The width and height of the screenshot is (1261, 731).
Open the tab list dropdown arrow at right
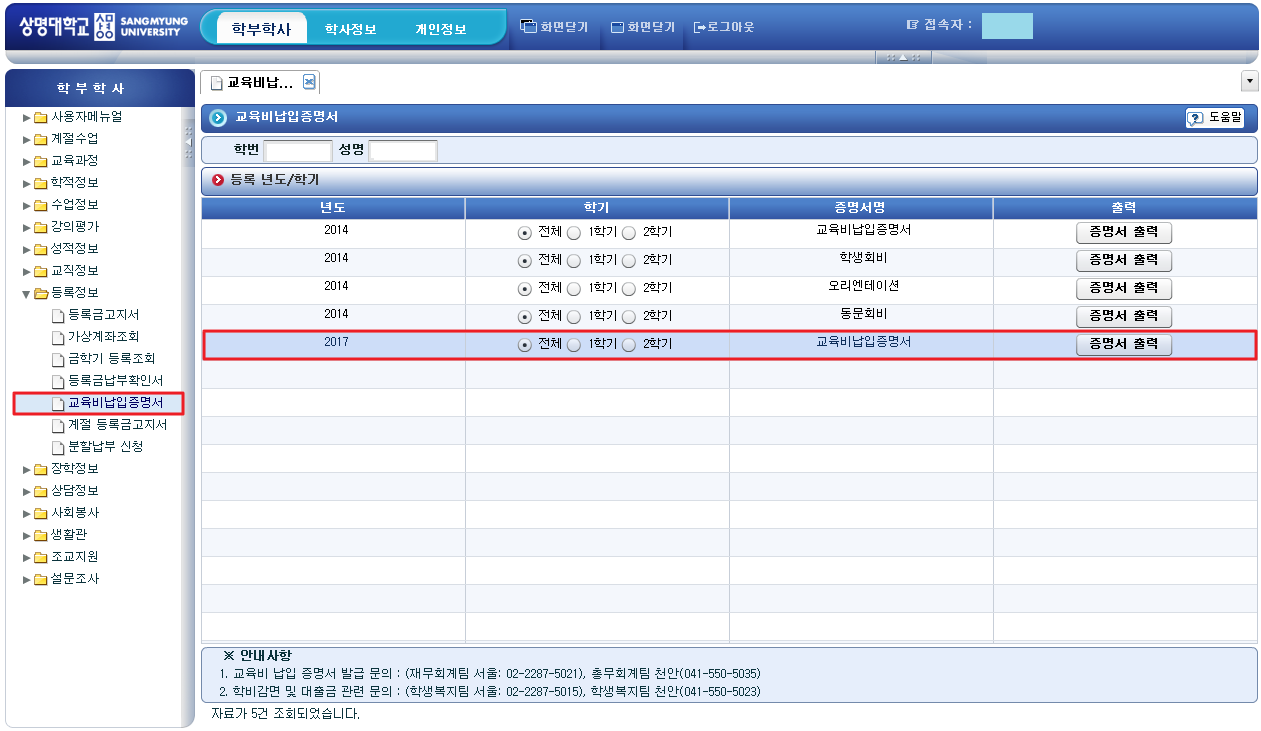(x=1249, y=81)
